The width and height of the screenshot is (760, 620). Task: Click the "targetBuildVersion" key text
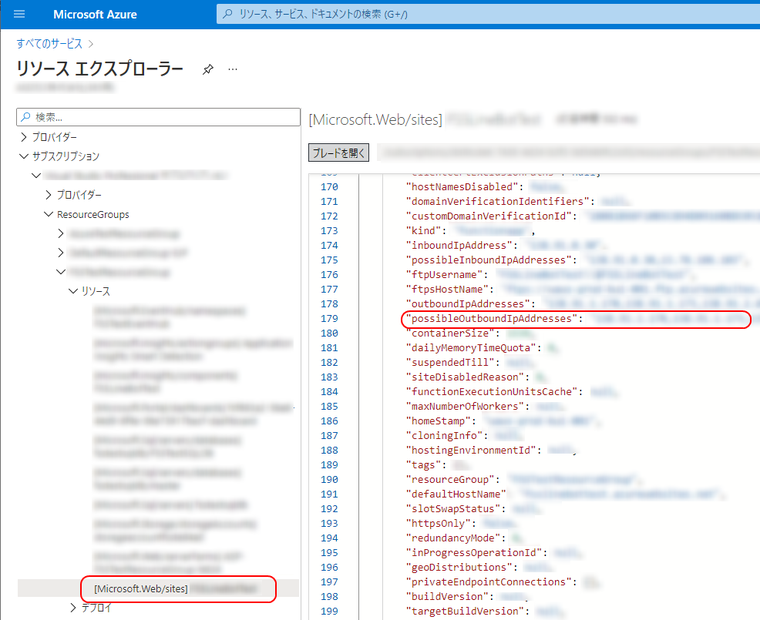tap(465, 611)
